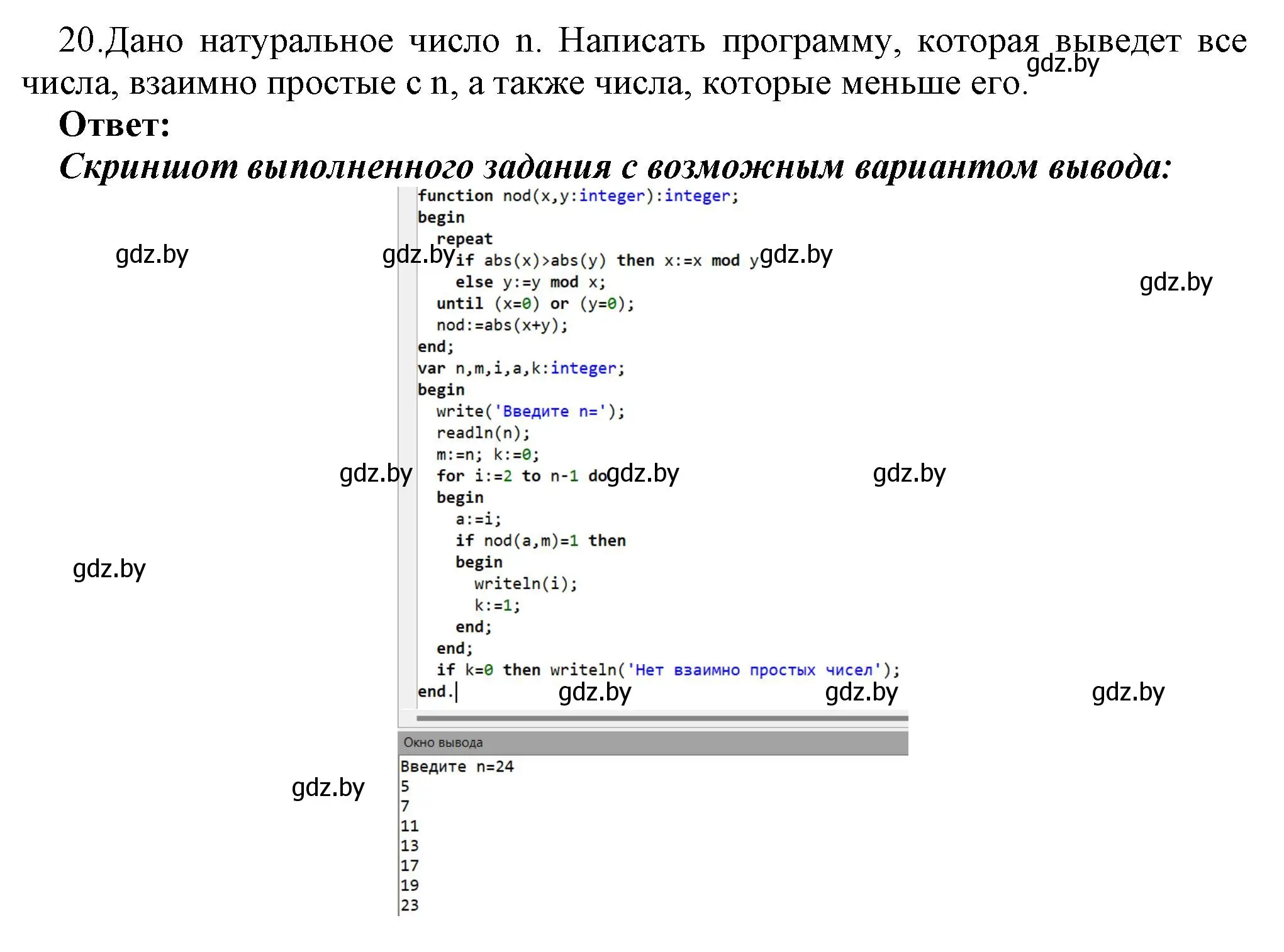Click output value 19
Screen dimensions: 1284x952
410,885
